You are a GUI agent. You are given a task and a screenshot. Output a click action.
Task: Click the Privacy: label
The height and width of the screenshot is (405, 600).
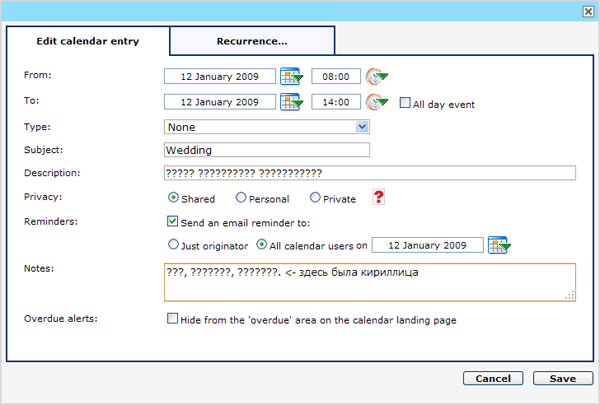coord(43,197)
